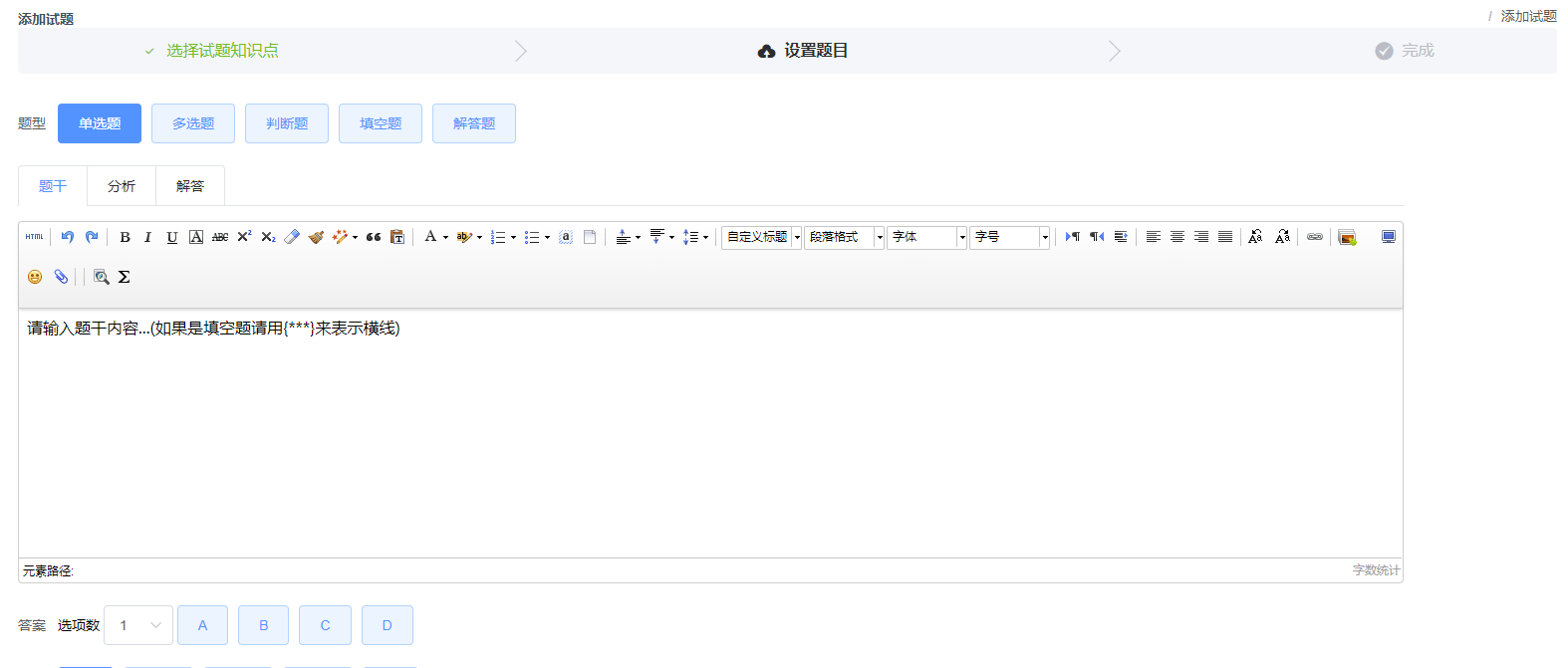
Task: Open paragraph spacing before dropdown
Action: pos(639,237)
